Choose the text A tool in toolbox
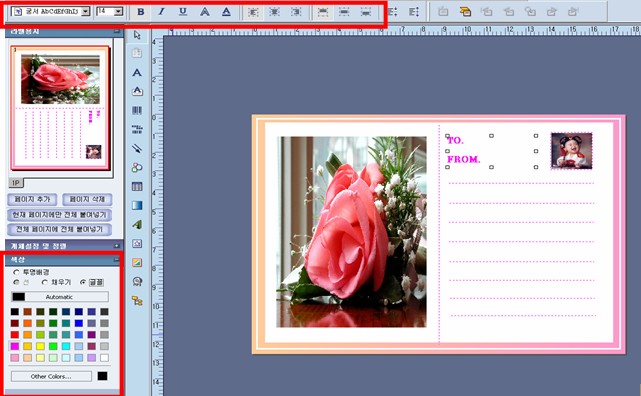 coord(137,73)
